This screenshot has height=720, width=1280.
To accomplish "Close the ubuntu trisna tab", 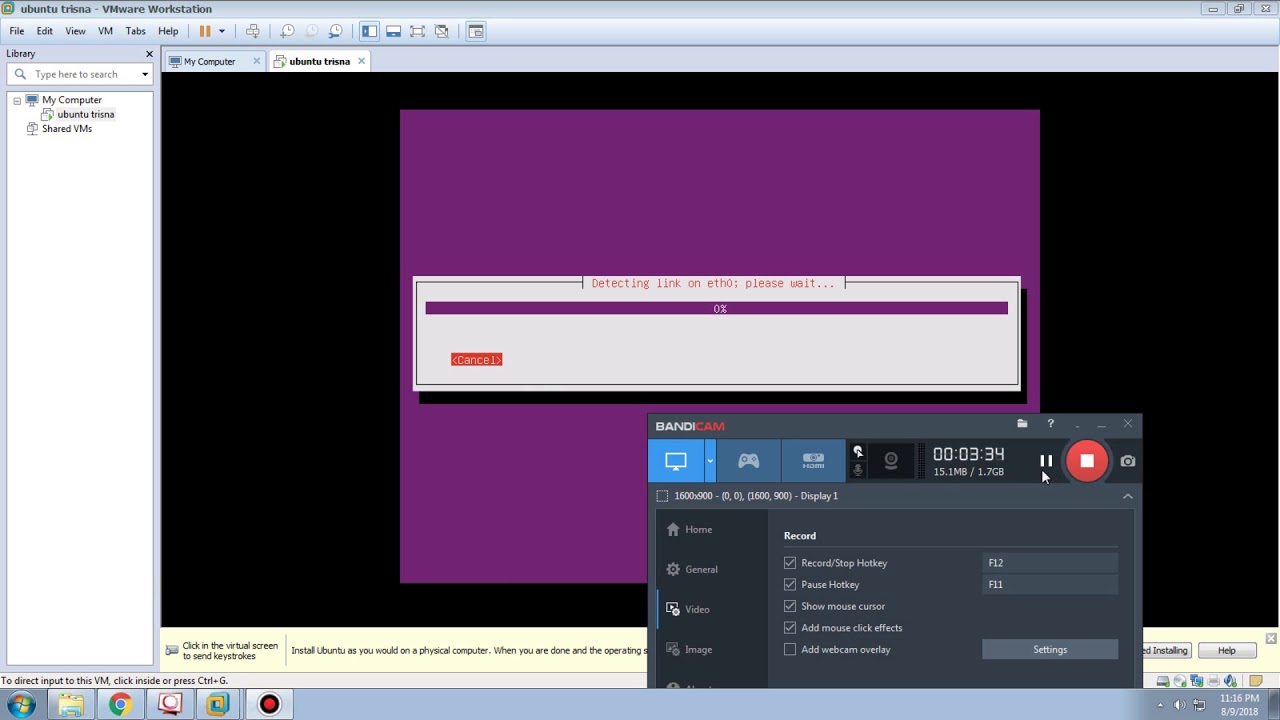I will click(x=361, y=61).
